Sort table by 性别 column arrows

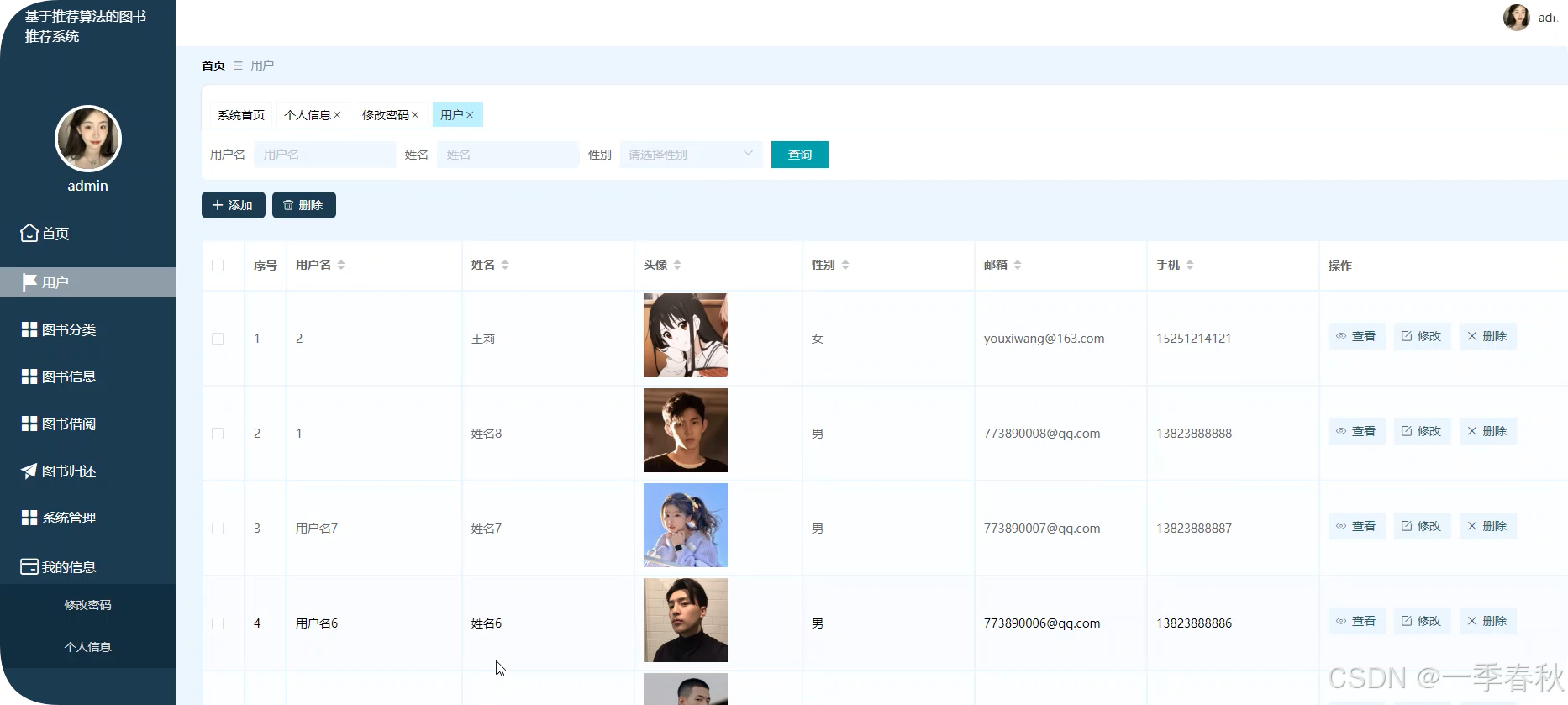(x=845, y=265)
